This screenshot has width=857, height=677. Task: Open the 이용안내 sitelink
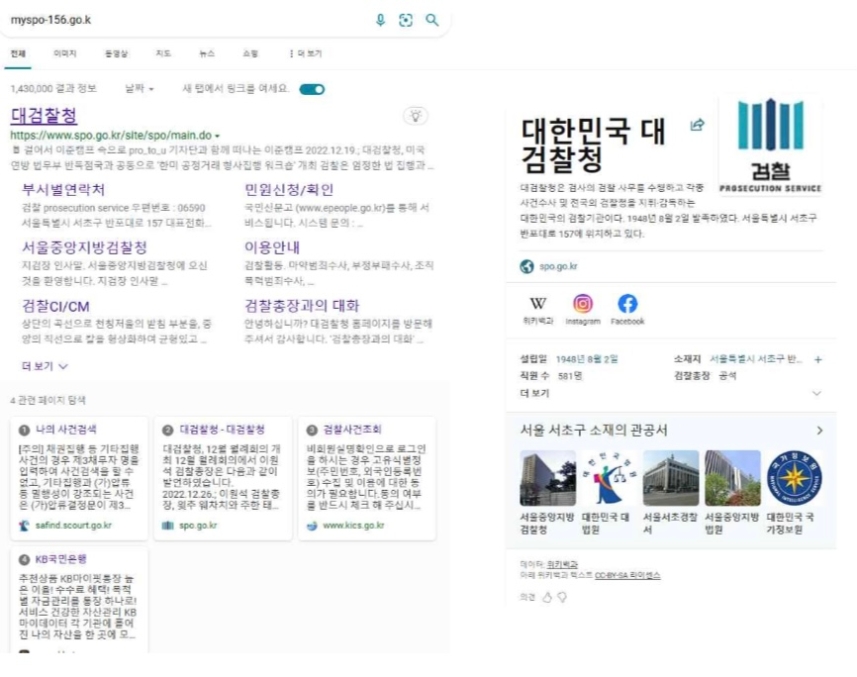point(272,248)
